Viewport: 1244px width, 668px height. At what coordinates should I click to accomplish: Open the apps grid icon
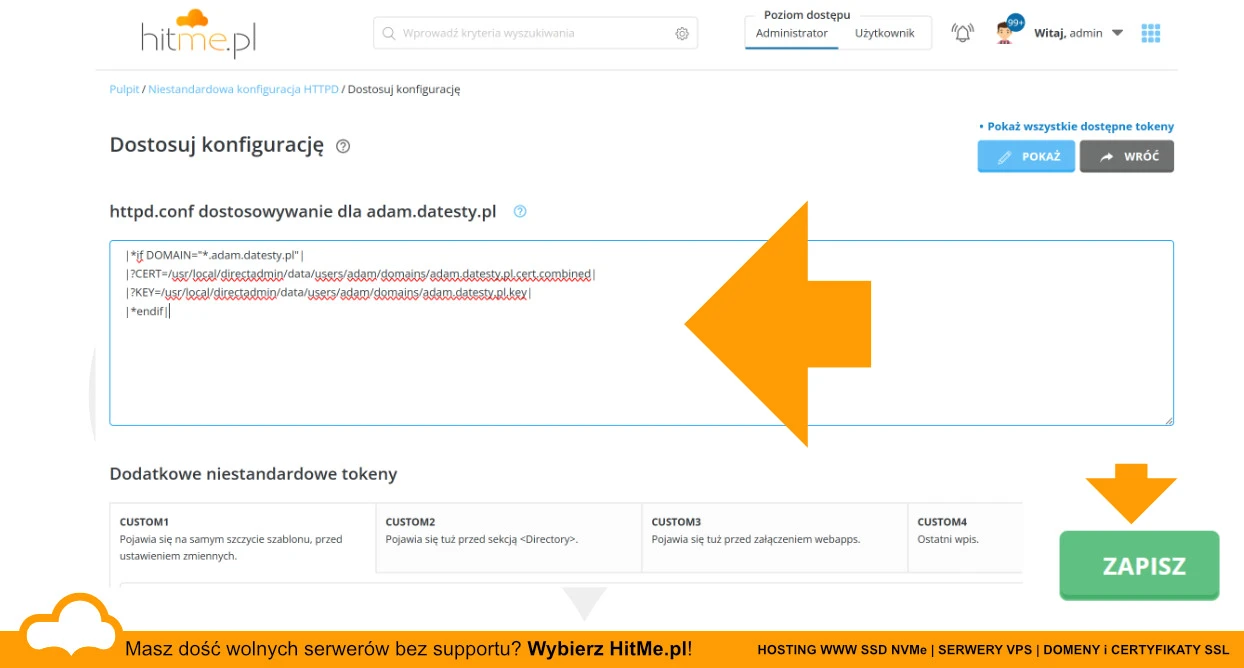point(1151,33)
